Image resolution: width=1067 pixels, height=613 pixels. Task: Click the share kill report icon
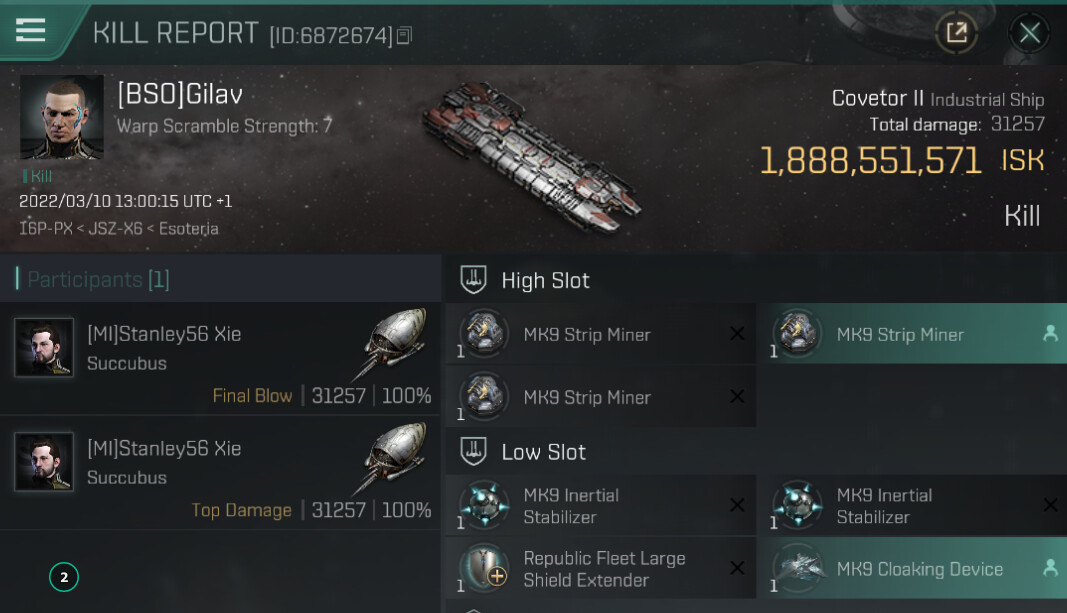click(x=956, y=33)
